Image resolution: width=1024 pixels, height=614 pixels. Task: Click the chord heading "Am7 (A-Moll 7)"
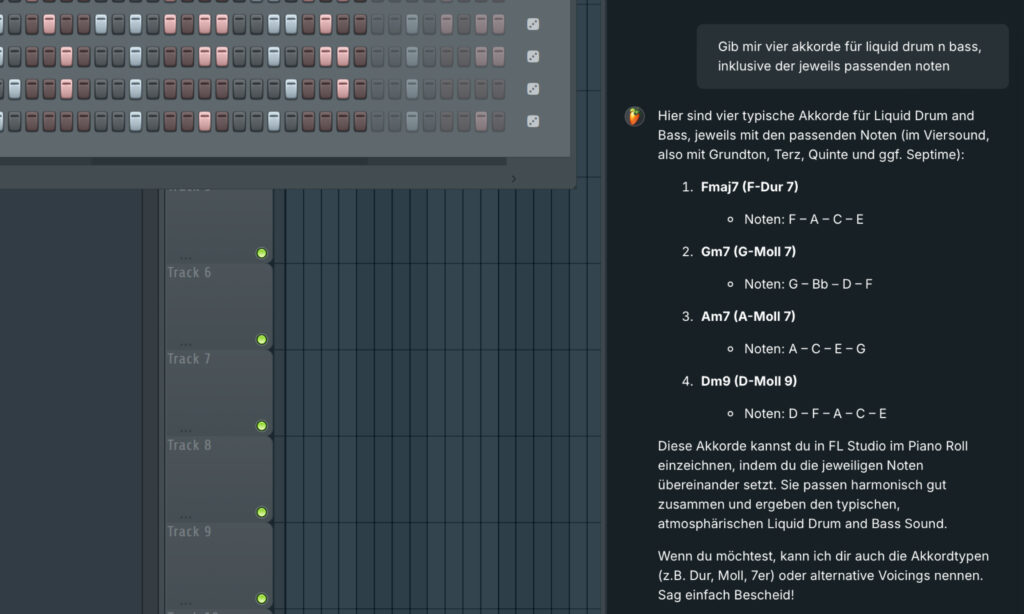click(x=748, y=316)
